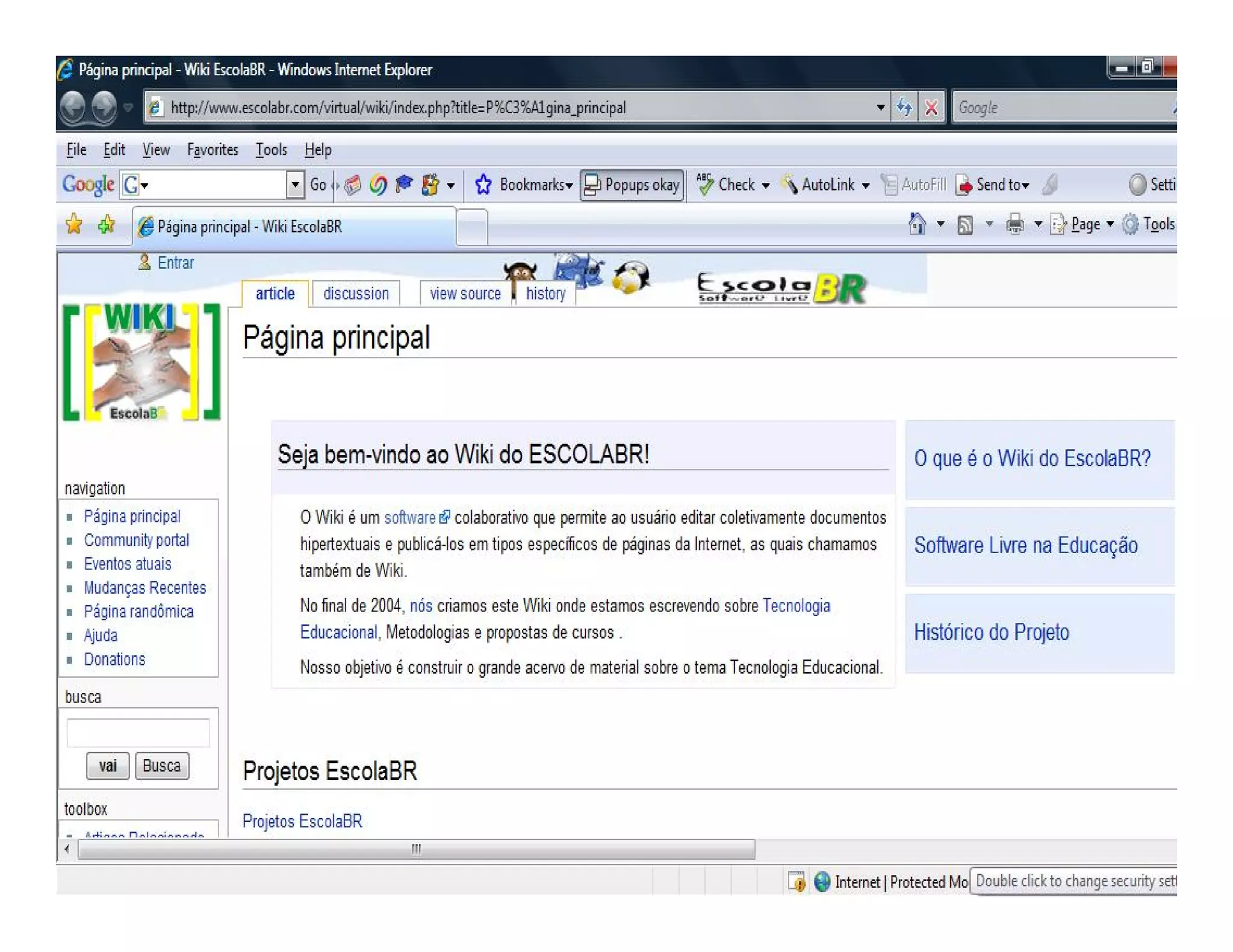Click the Favorites Center star icon
1233x952 pixels.
pos(74,224)
